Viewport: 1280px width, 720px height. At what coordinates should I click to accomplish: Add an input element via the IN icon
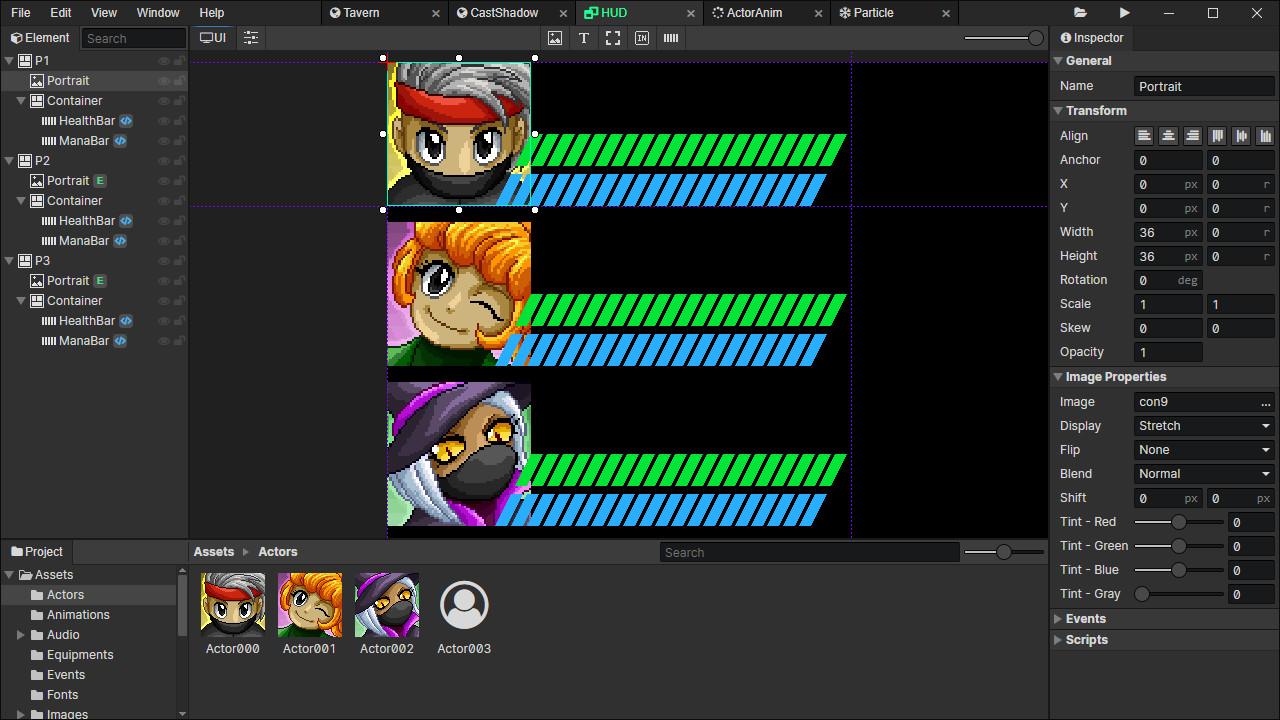[x=641, y=38]
